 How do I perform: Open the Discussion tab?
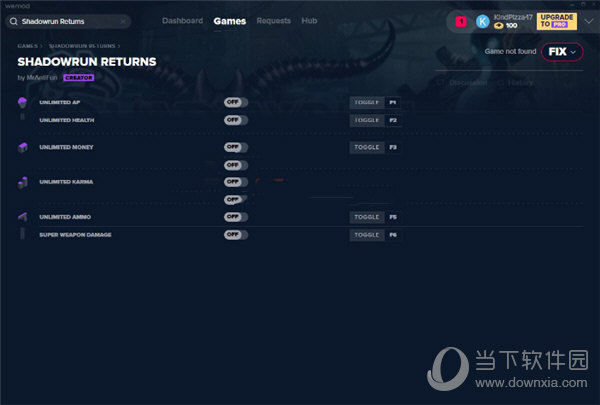pyautogui.click(x=463, y=83)
